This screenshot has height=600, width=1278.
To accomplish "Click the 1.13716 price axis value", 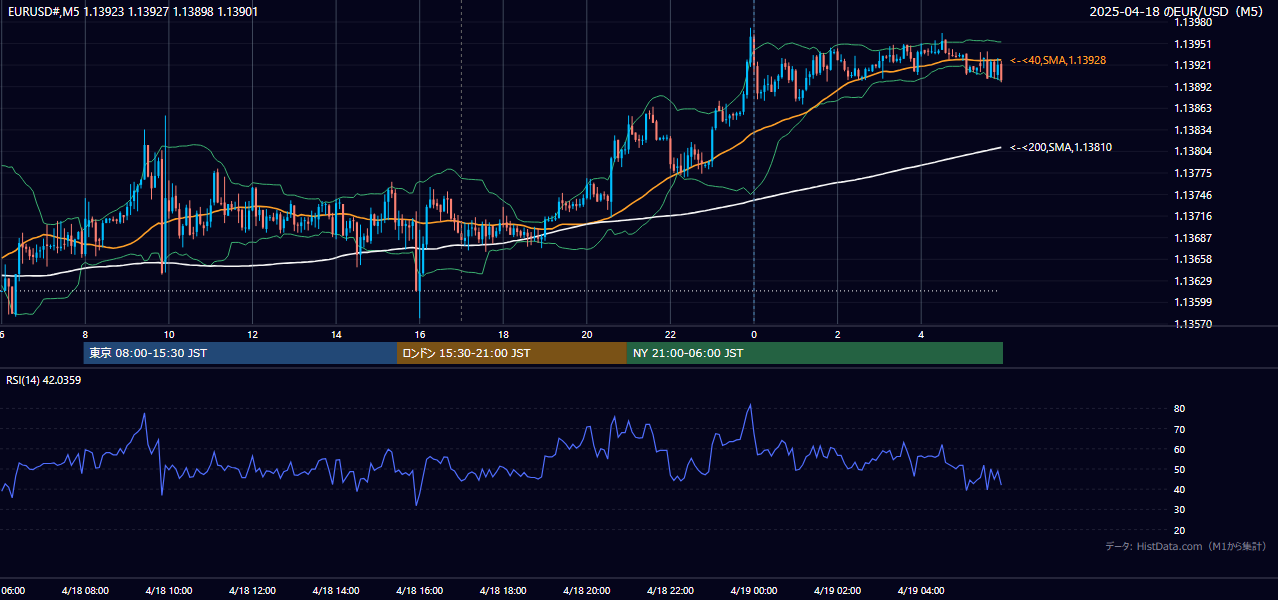I will pyautogui.click(x=1193, y=216).
